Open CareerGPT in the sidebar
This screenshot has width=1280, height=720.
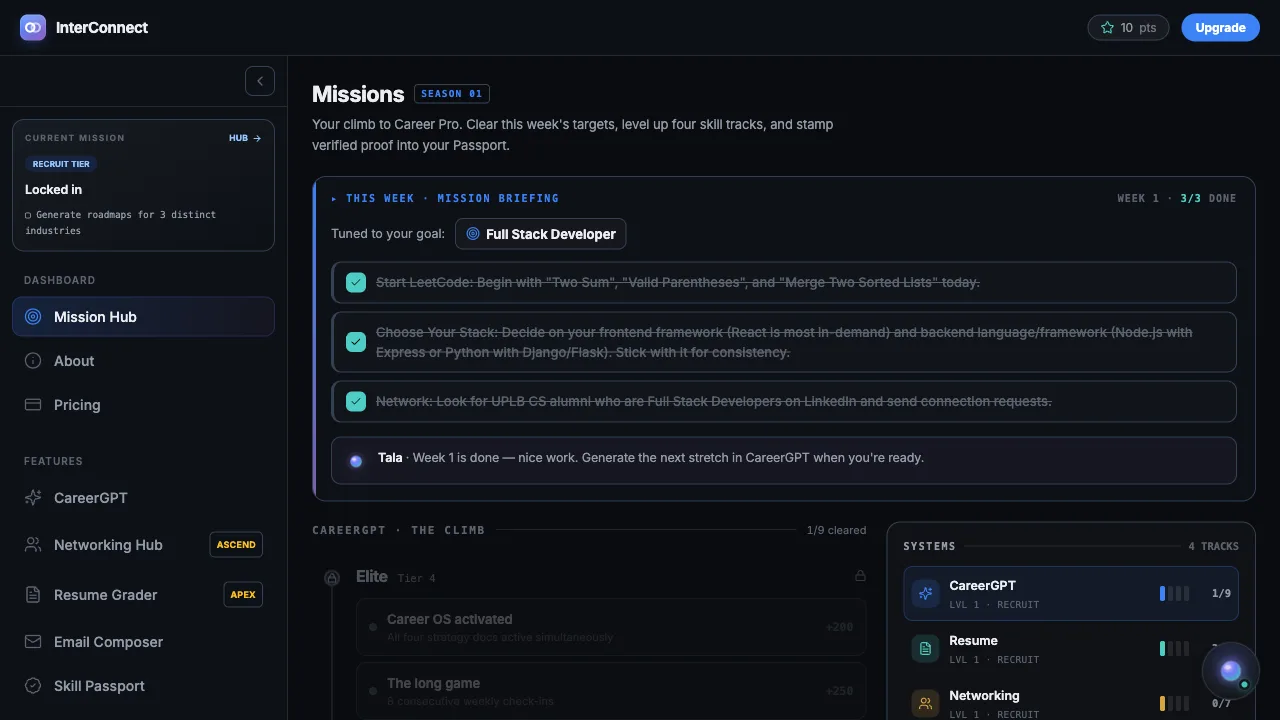coord(143,498)
